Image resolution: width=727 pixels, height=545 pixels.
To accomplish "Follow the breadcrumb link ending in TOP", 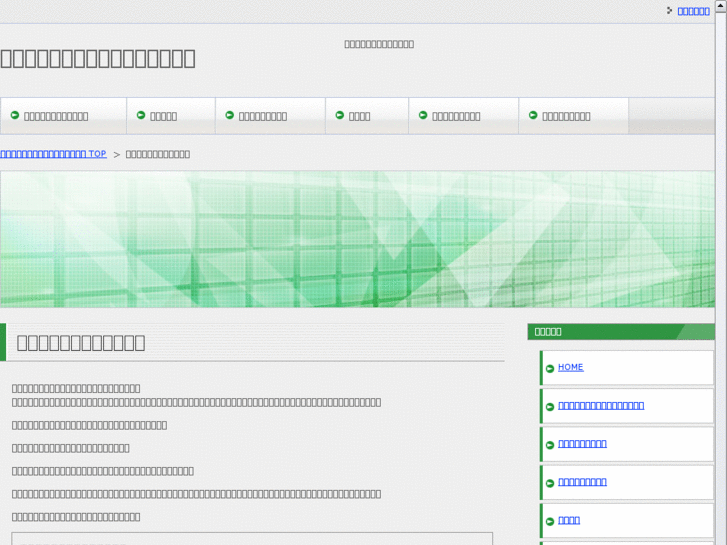I will coord(53,154).
